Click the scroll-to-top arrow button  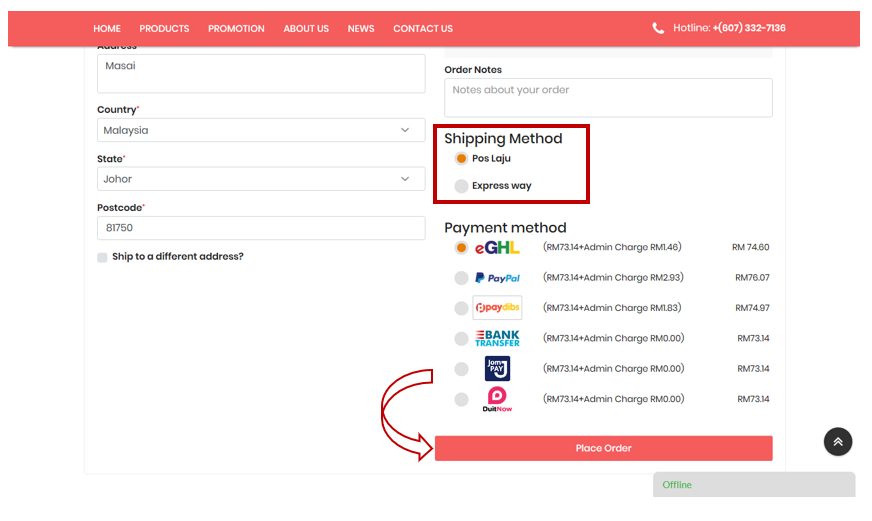click(838, 441)
